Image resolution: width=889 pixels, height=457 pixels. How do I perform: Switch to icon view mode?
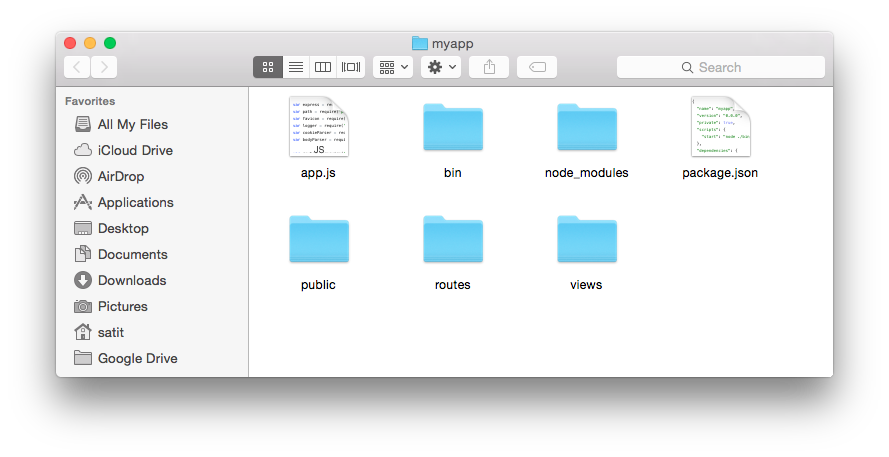(268, 67)
